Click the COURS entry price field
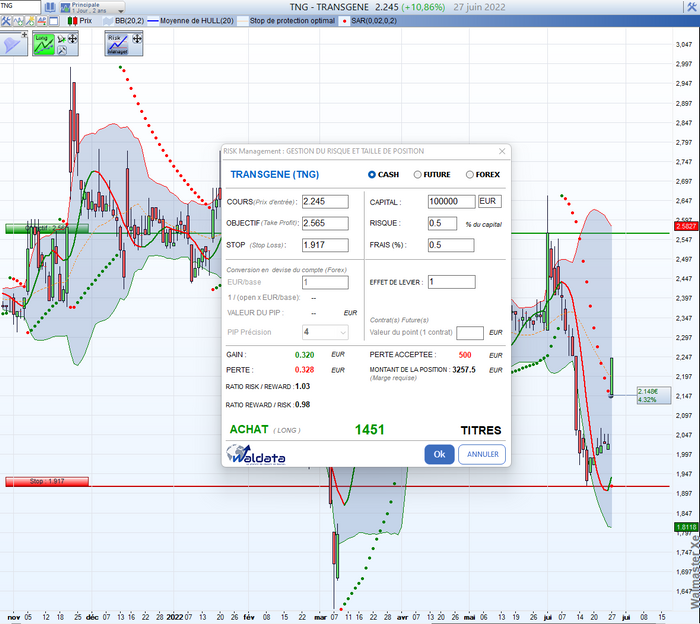700x624 pixels. 325,202
